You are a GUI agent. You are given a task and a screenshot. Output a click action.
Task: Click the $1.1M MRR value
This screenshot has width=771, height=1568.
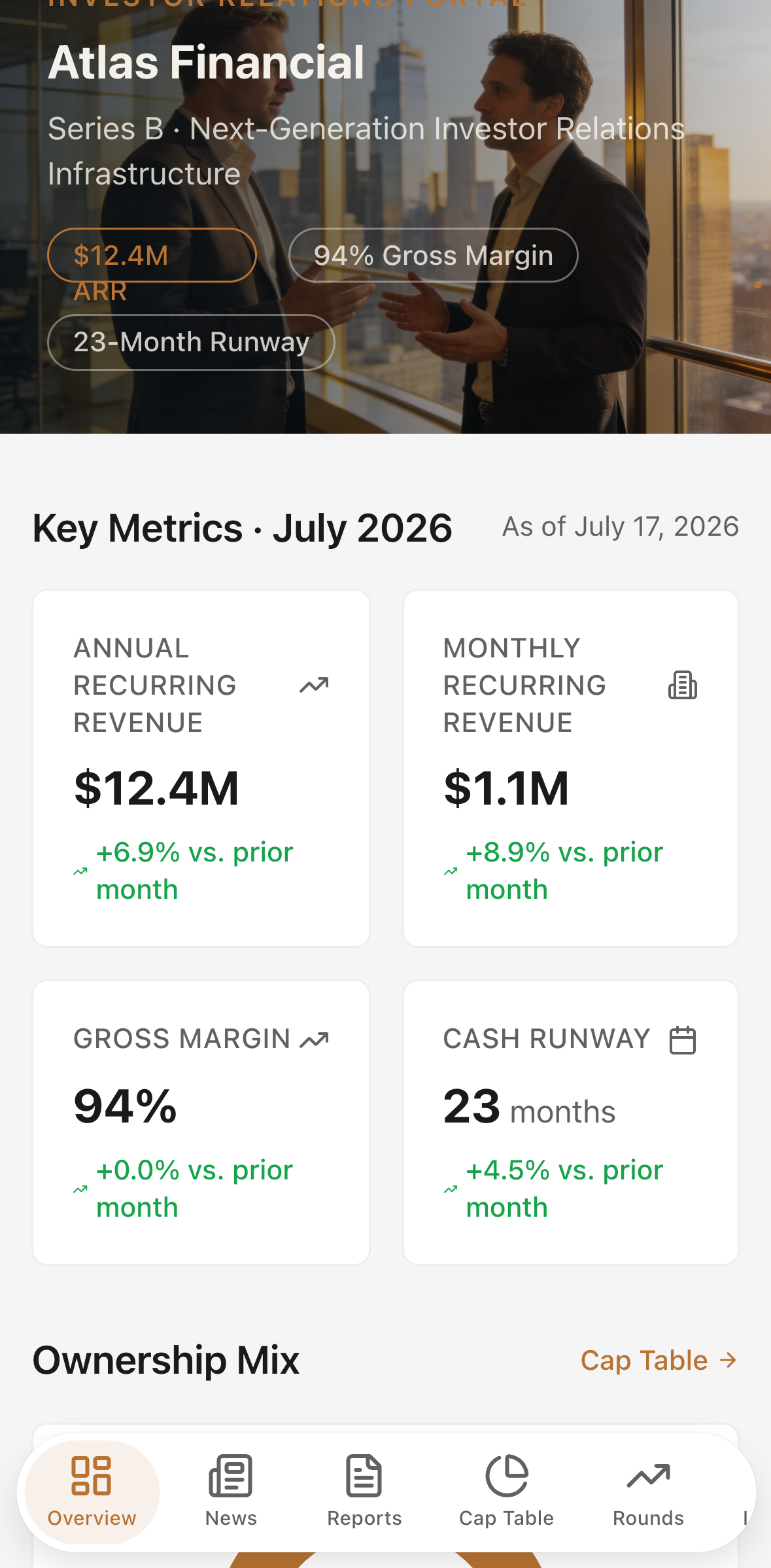tap(507, 788)
